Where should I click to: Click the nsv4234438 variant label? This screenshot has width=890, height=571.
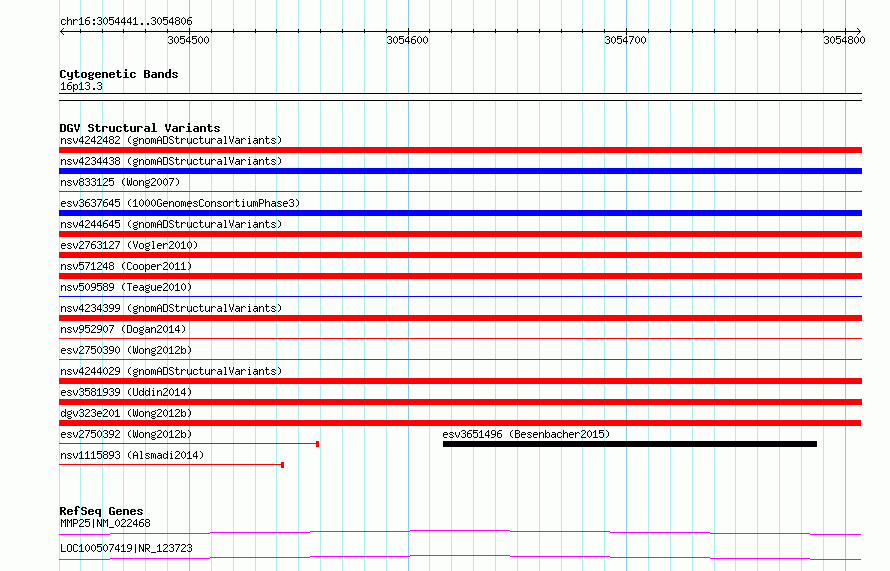coord(171,161)
